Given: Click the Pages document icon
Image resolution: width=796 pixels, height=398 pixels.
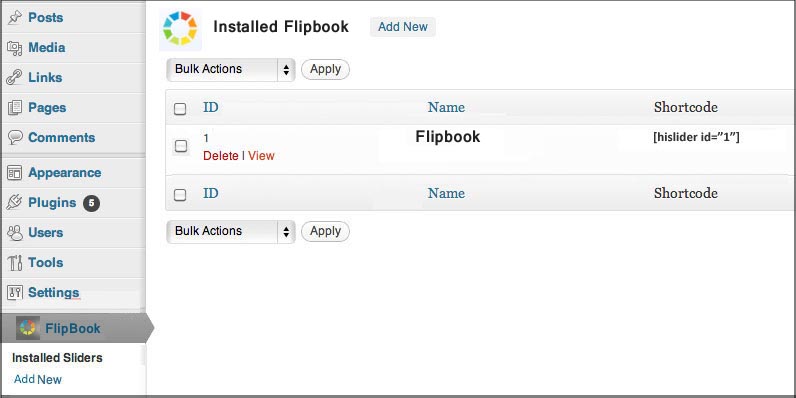Looking at the screenshot, I should coord(15,108).
